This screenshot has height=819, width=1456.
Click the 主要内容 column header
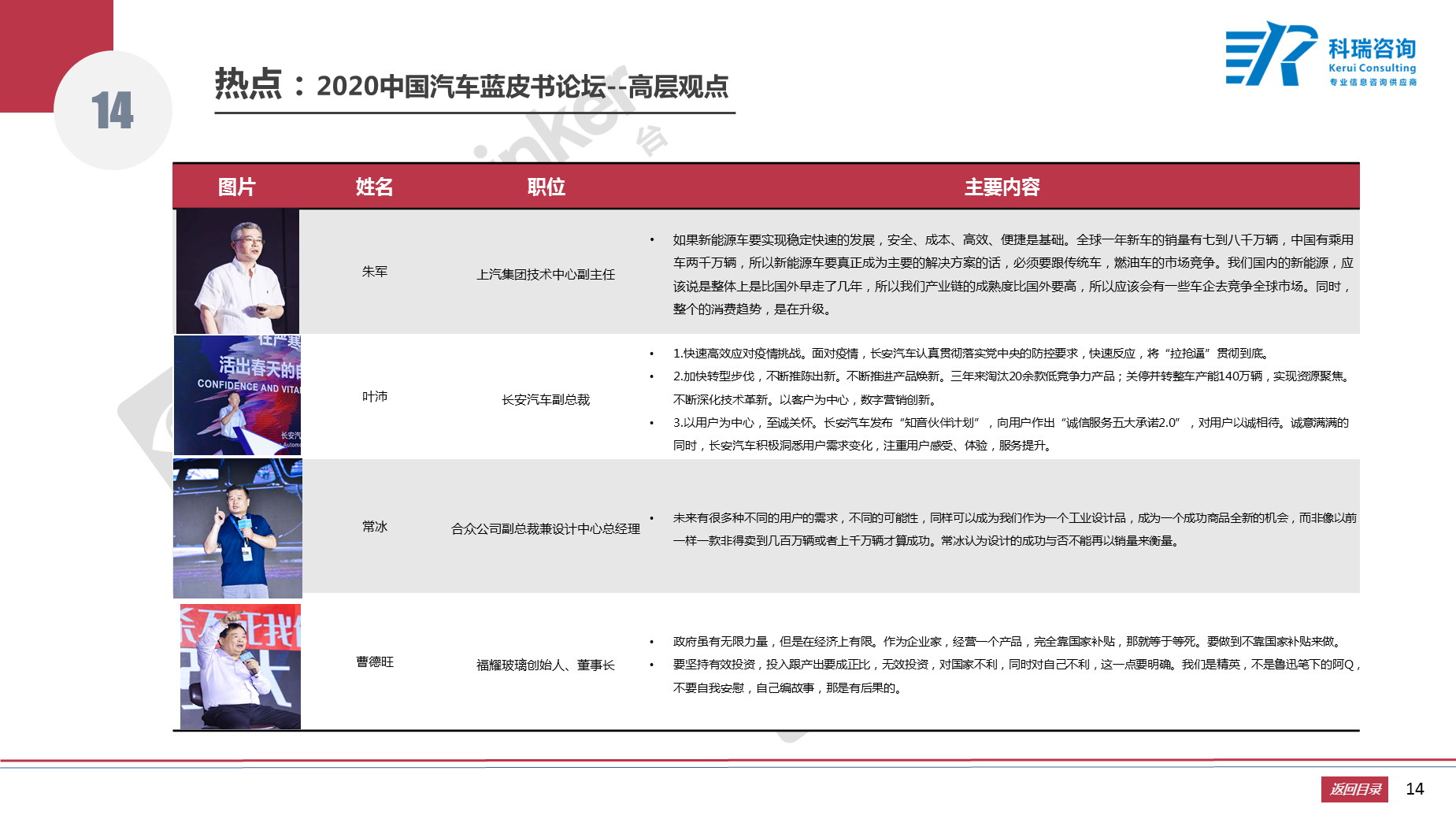(x=1002, y=187)
